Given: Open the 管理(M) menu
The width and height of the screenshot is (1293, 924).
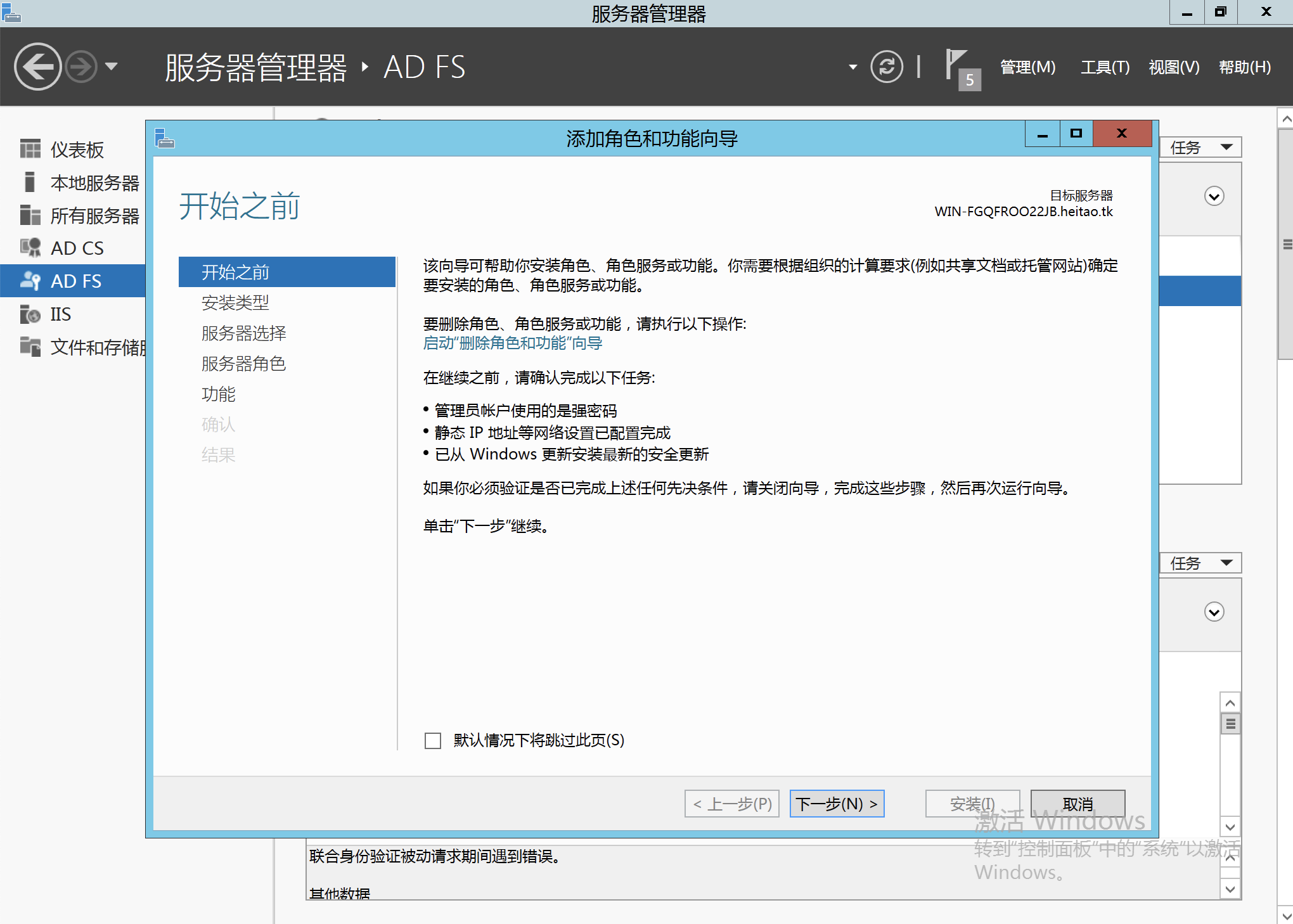Looking at the screenshot, I should point(1027,67).
